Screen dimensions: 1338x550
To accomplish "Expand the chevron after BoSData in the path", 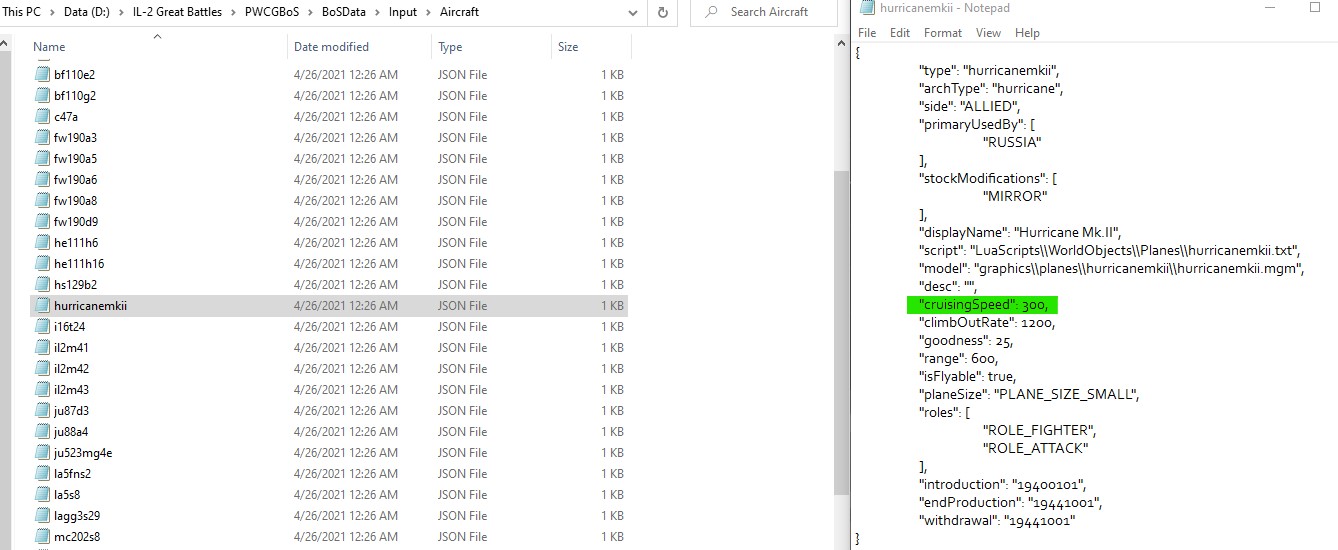I will (378, 12).
